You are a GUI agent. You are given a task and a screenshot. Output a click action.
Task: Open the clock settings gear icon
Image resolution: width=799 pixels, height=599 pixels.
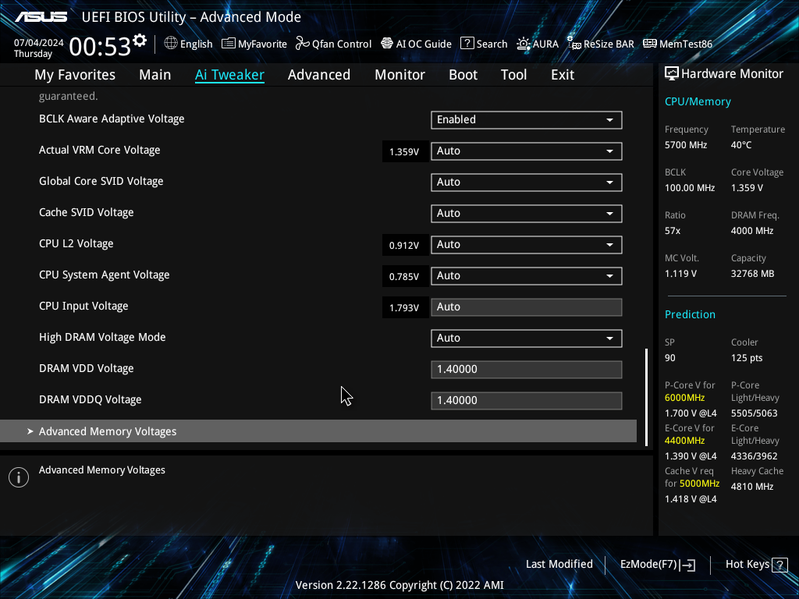[140, 40]
